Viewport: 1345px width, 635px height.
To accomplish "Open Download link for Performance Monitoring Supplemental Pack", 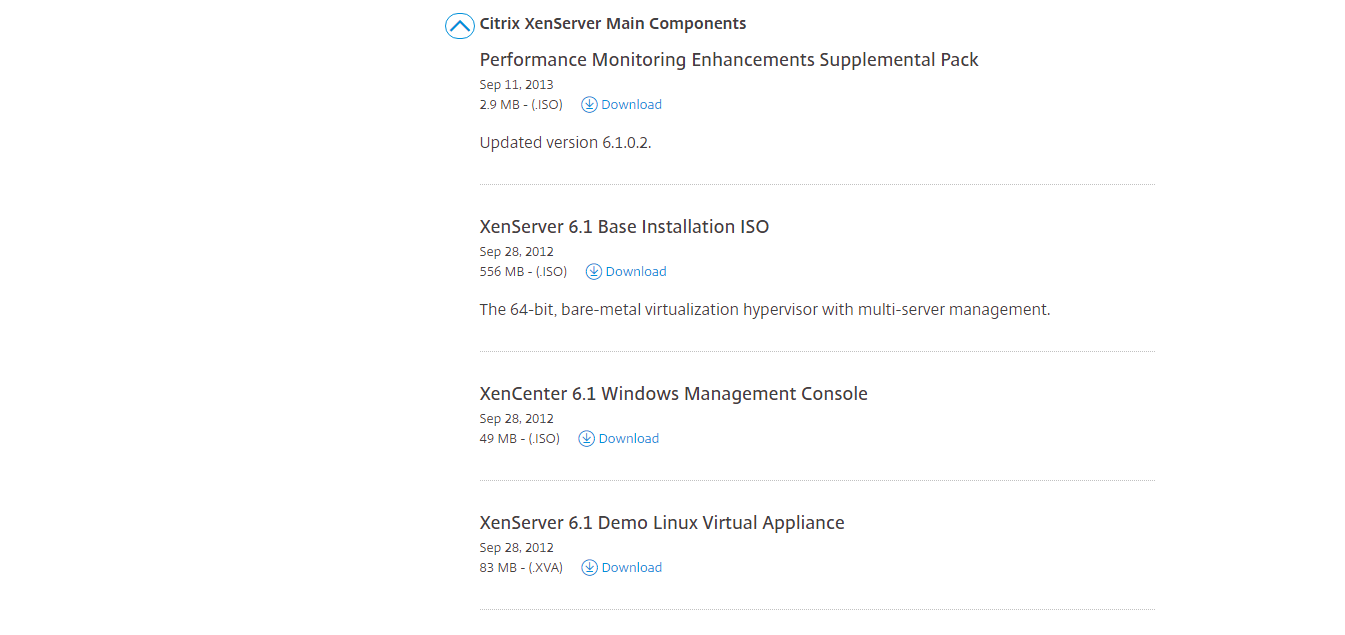I will coord(631,105).
